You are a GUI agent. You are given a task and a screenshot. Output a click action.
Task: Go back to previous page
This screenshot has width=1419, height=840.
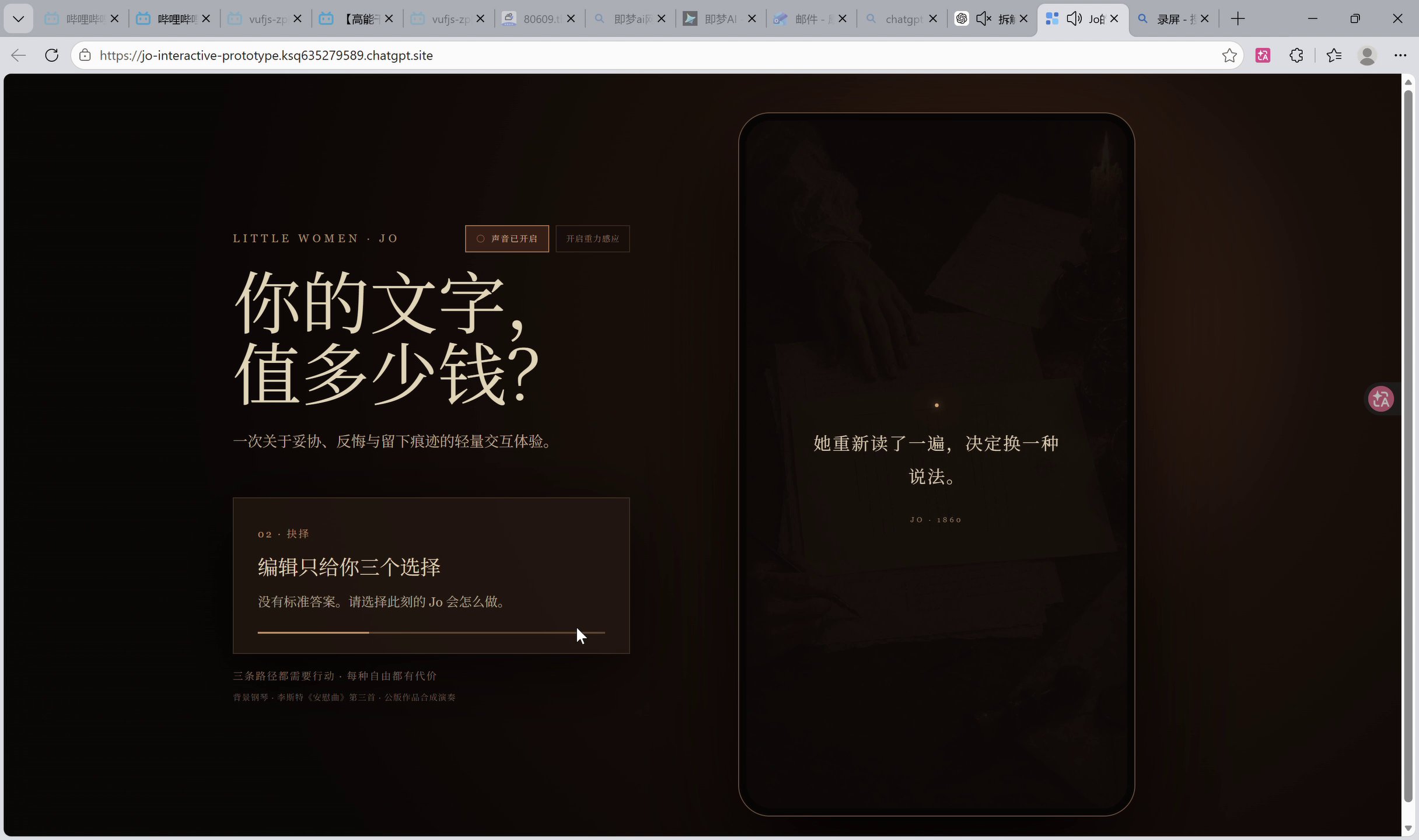click(19, 55)
